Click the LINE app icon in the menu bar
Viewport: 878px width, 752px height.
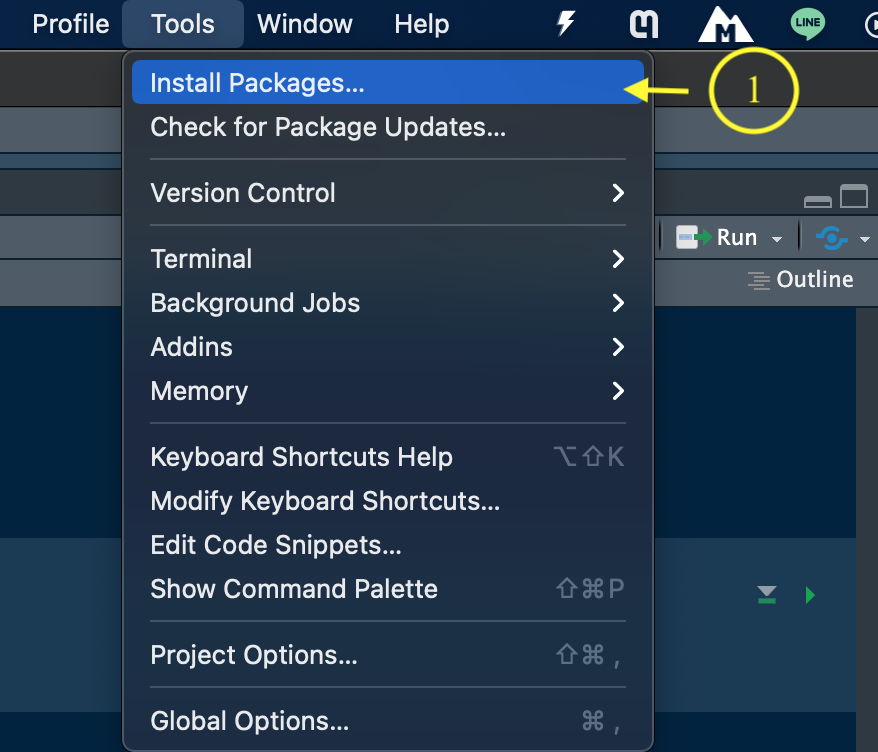[807, 21]
